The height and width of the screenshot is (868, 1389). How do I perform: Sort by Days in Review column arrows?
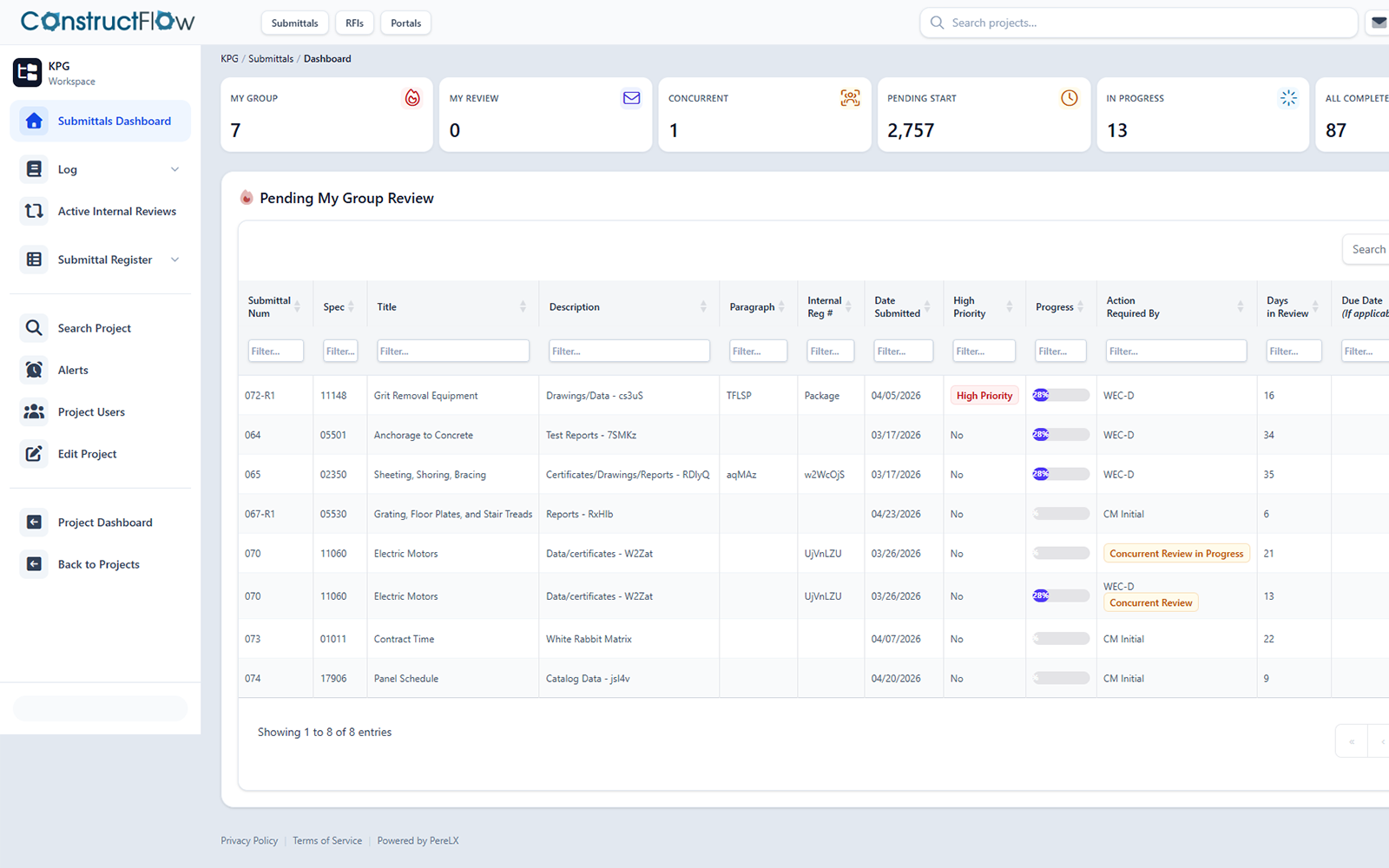(x=1315, y=306)
